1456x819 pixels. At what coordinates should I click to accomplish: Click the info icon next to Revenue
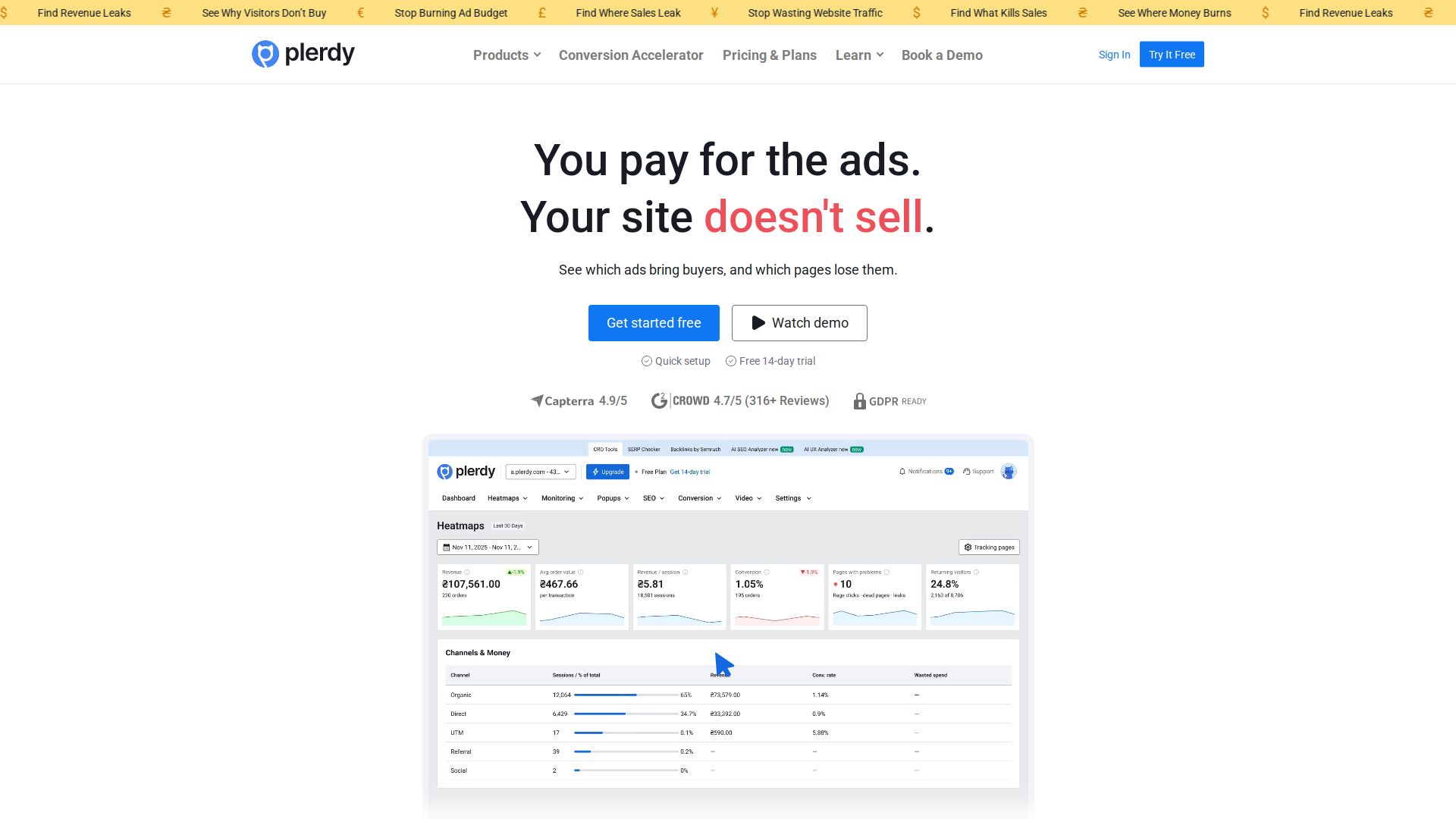coord(467,573)
